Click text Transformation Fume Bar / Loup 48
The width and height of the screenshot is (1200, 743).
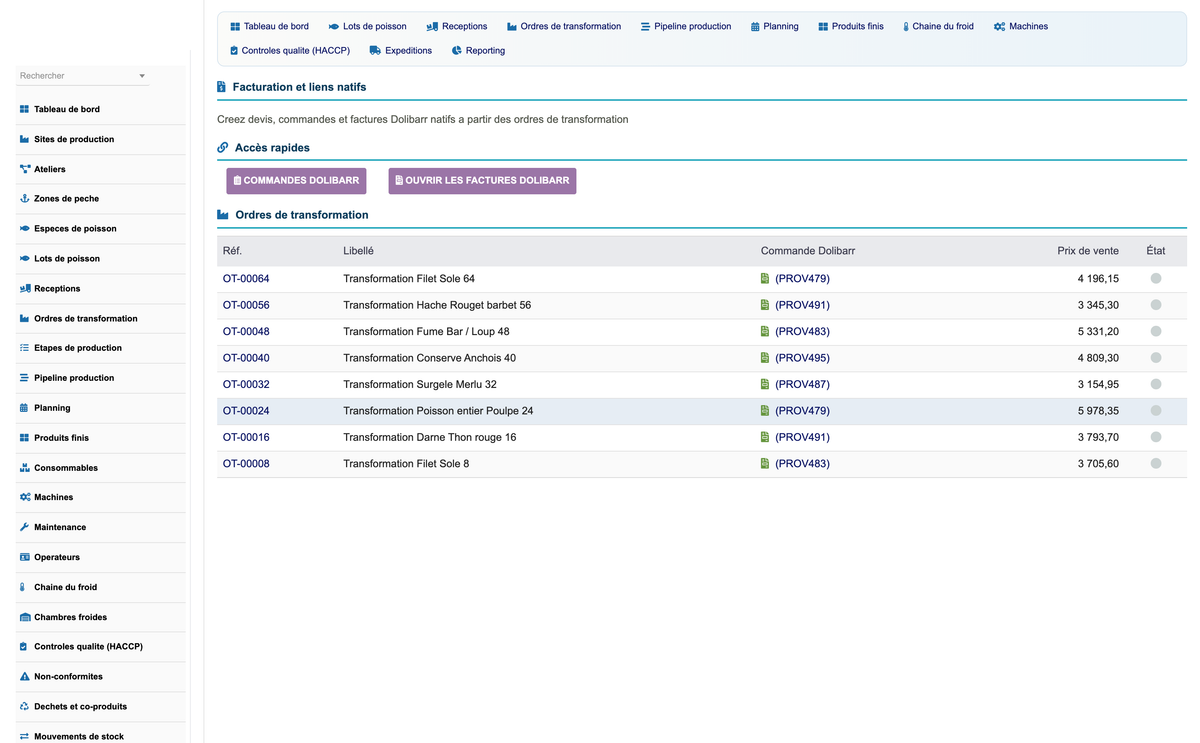pos(426,332)
